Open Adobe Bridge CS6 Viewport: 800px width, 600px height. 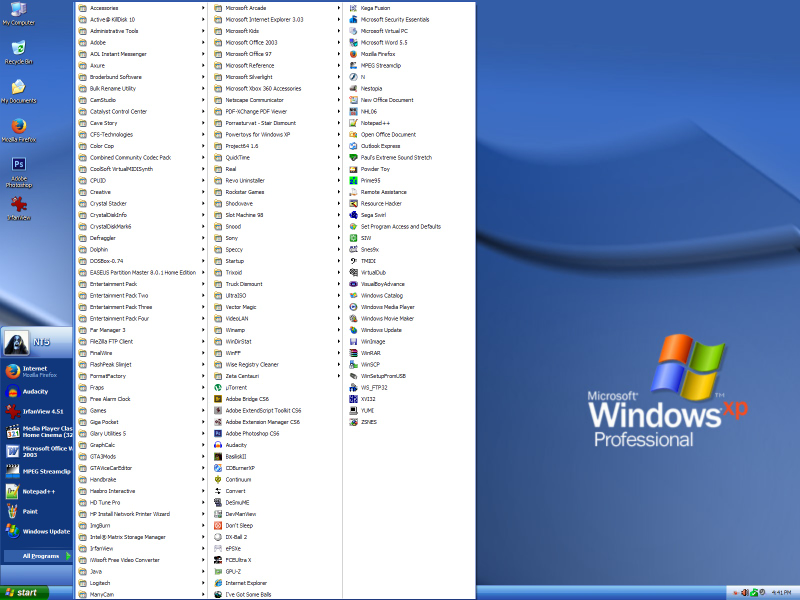(x=247, y=399)
